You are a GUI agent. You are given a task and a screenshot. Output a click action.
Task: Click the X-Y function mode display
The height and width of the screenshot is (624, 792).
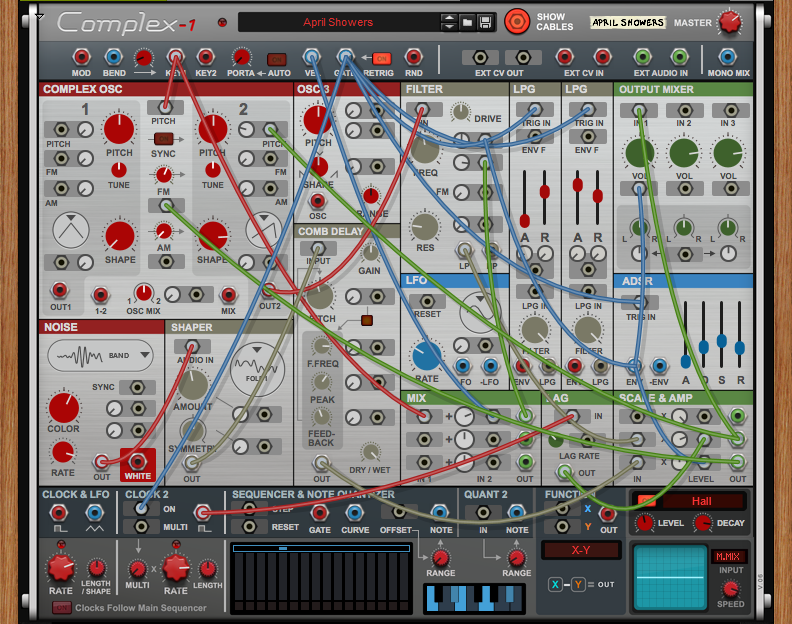580,550
